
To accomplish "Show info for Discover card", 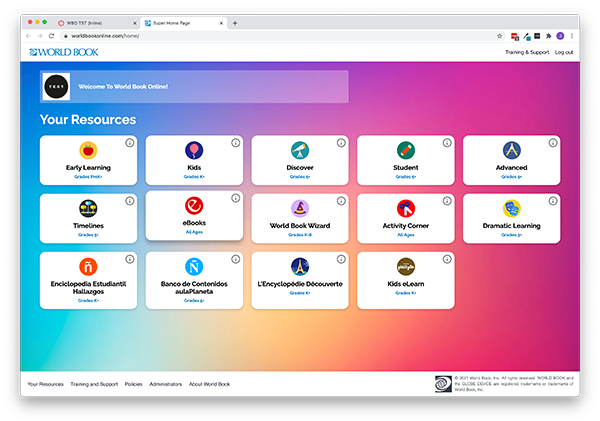I will point(341,143).
